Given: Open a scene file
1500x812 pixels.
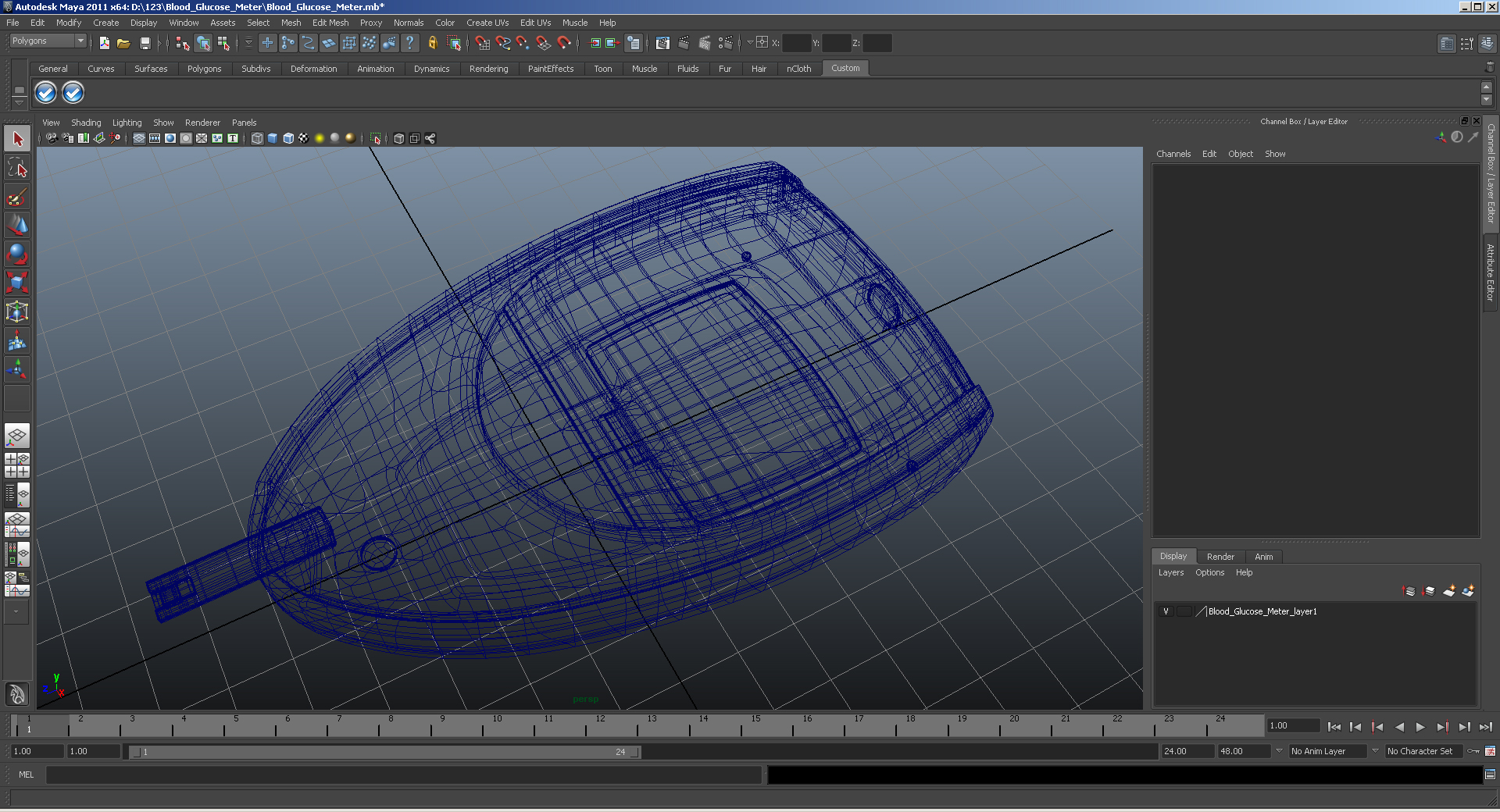Looking at the screenshot, I should point(123,43).
